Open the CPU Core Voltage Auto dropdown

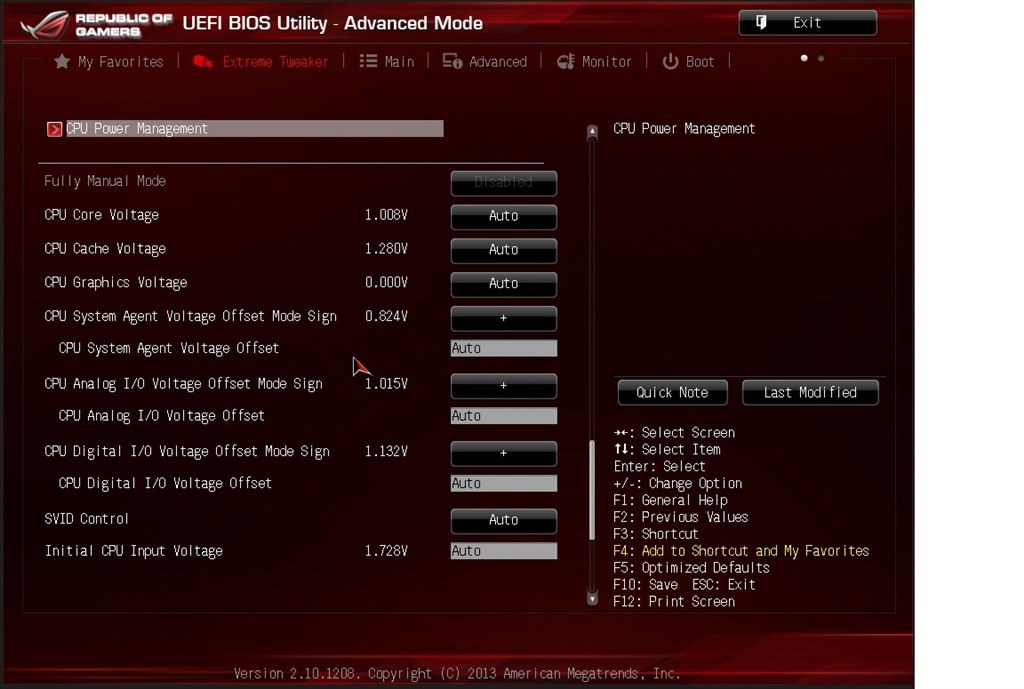[x=504, y=217]
